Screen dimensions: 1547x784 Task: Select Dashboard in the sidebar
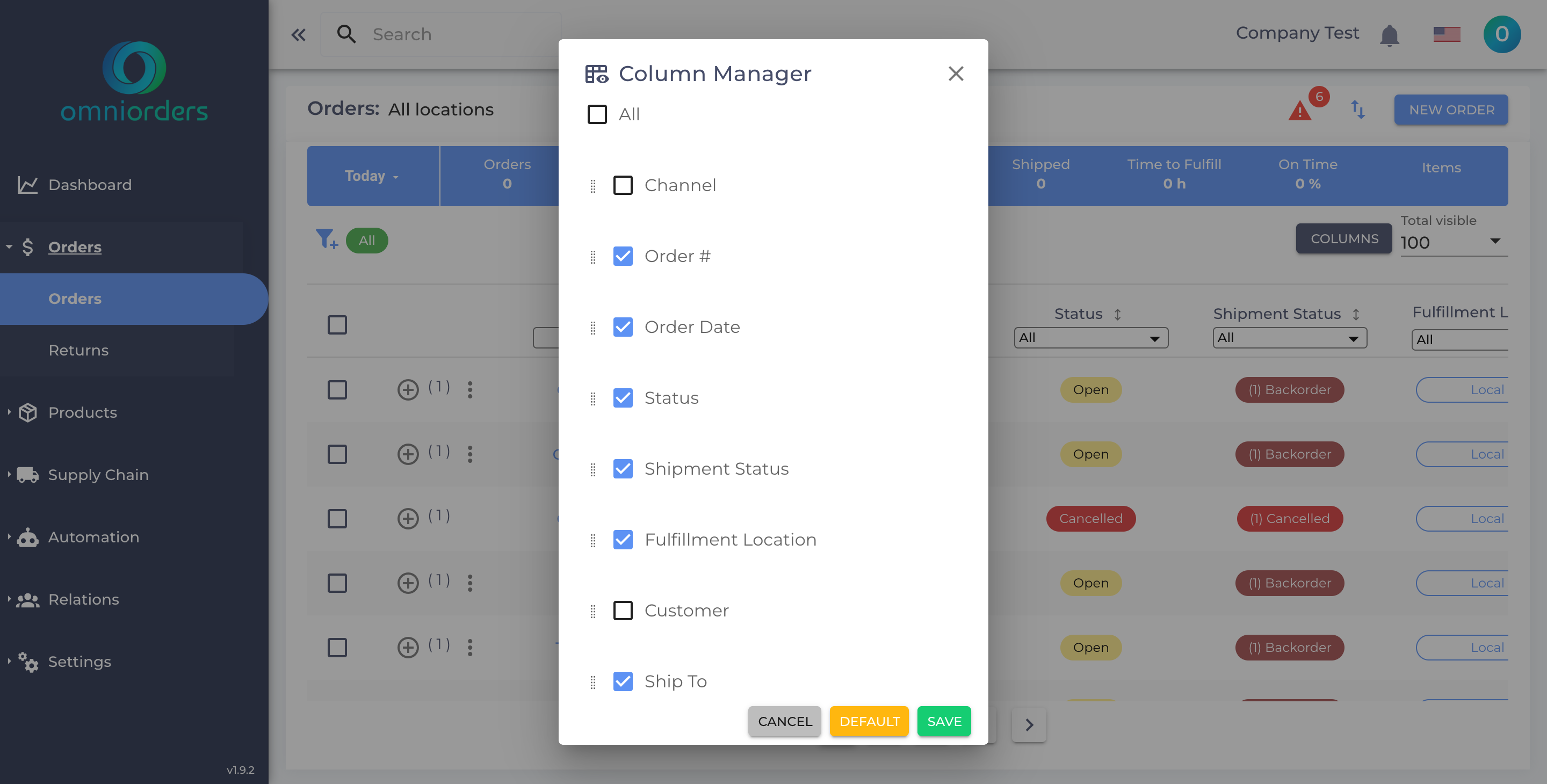[x=90, y=185]
